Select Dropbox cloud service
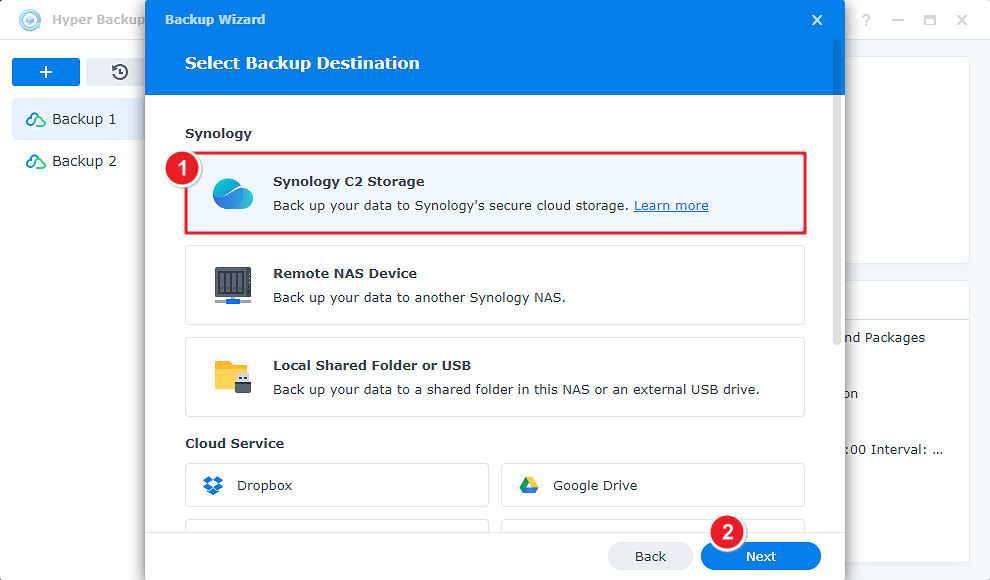The height and width of the screenshot is (580, 990). [337, 485]
